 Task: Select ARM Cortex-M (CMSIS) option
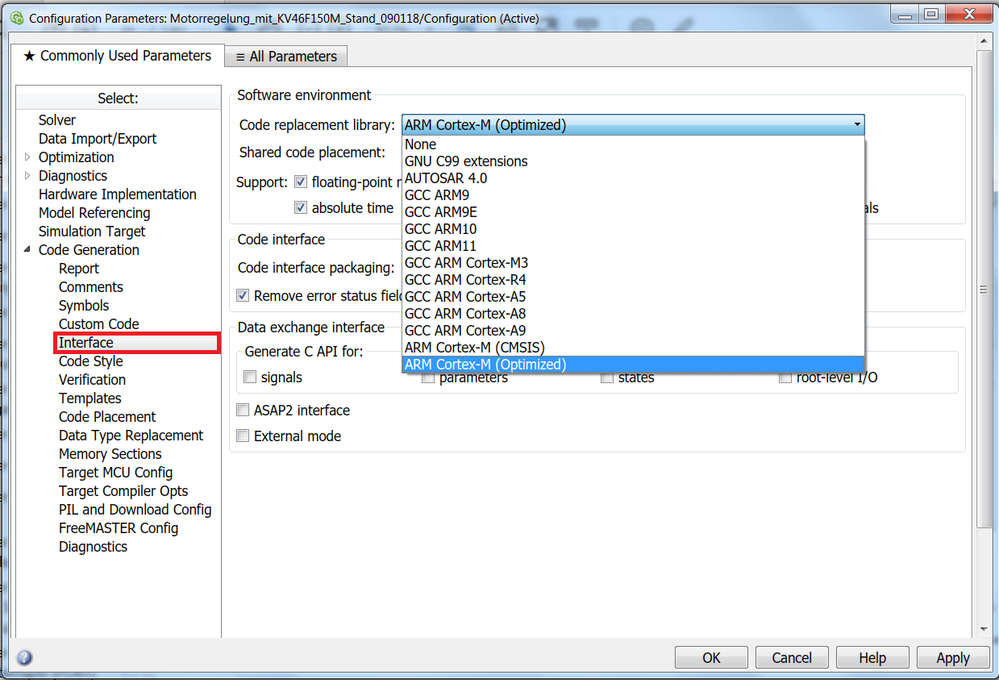coord(633,347)
